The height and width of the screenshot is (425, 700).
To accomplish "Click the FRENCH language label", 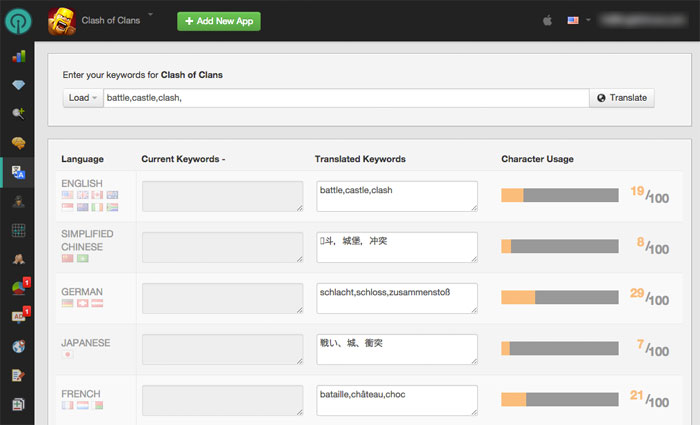I will pos(81,394).
